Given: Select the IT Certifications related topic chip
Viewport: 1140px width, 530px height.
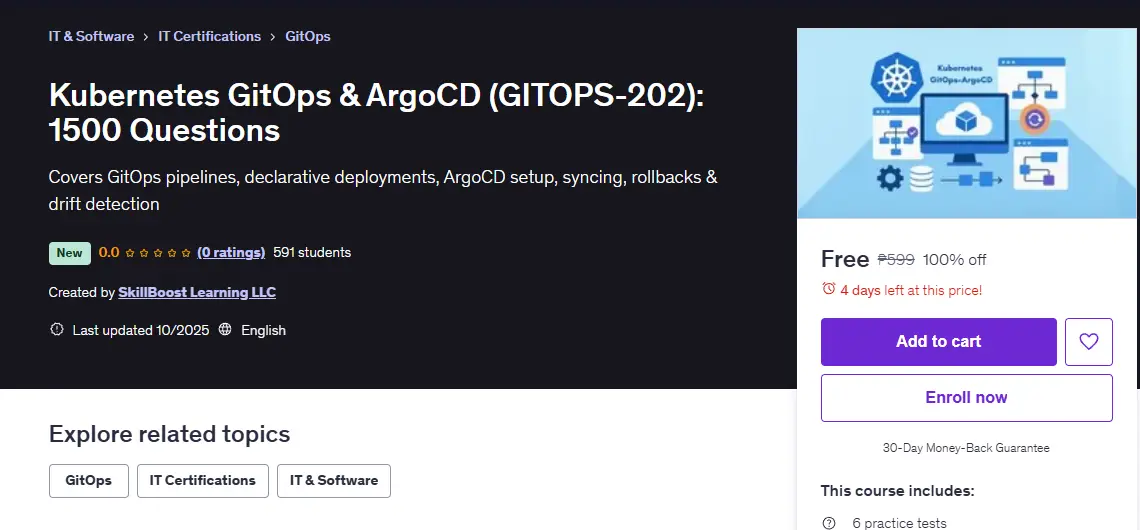Looking at the screenshot, I should point(203,481).
